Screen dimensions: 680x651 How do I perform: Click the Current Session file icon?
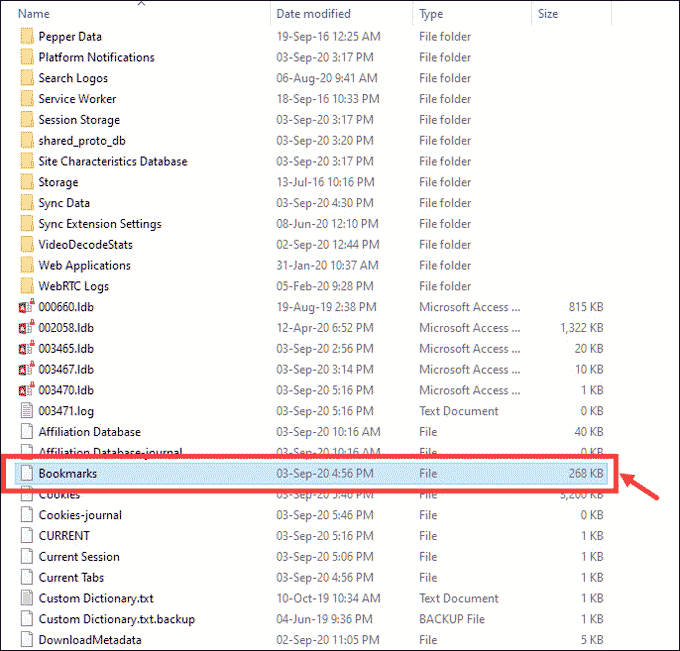point(27,556)
